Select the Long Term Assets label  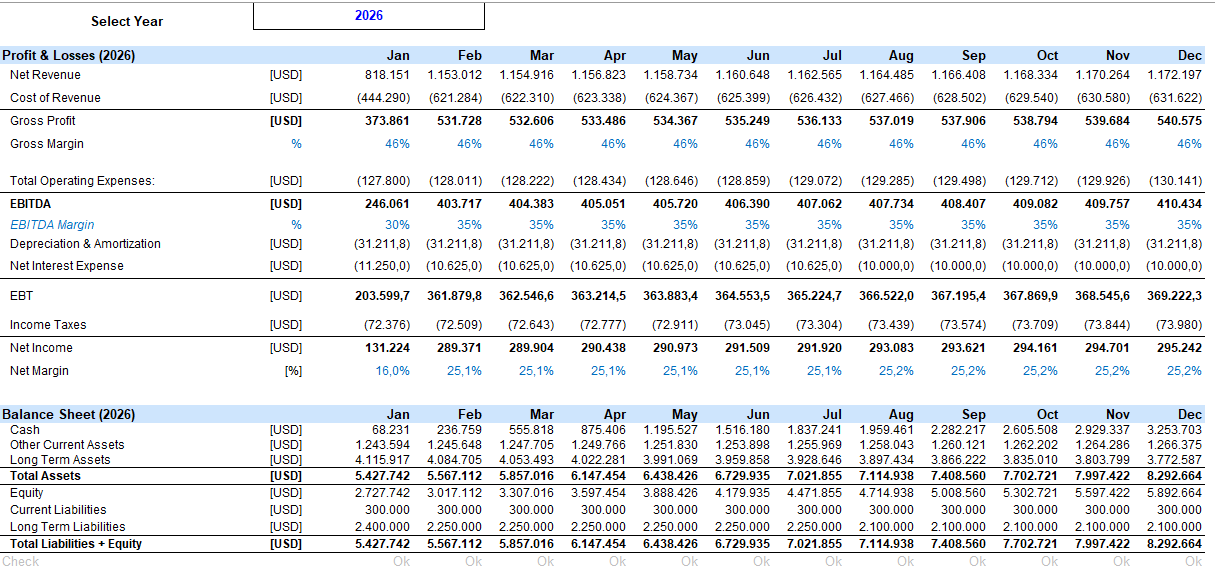pyautogui.click(x=60, y=460)
